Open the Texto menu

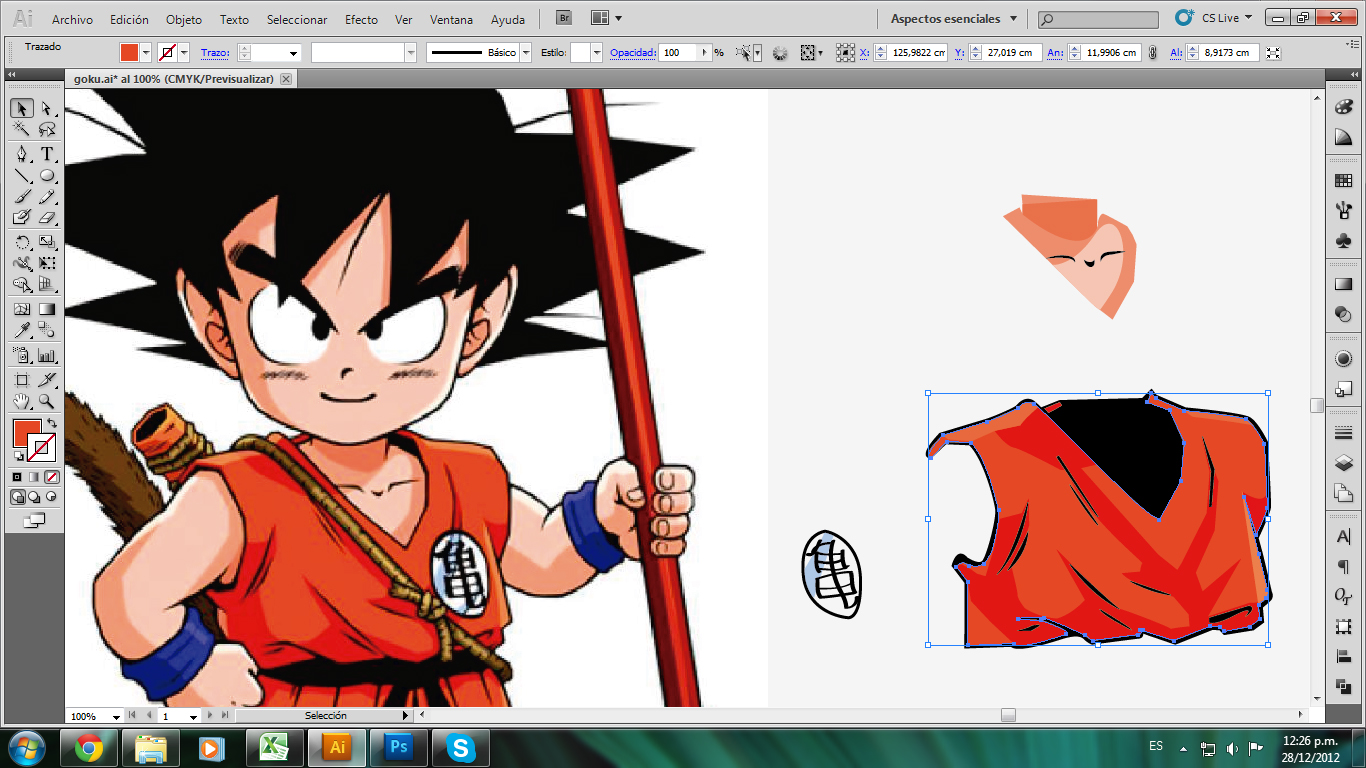pos(234,19)
